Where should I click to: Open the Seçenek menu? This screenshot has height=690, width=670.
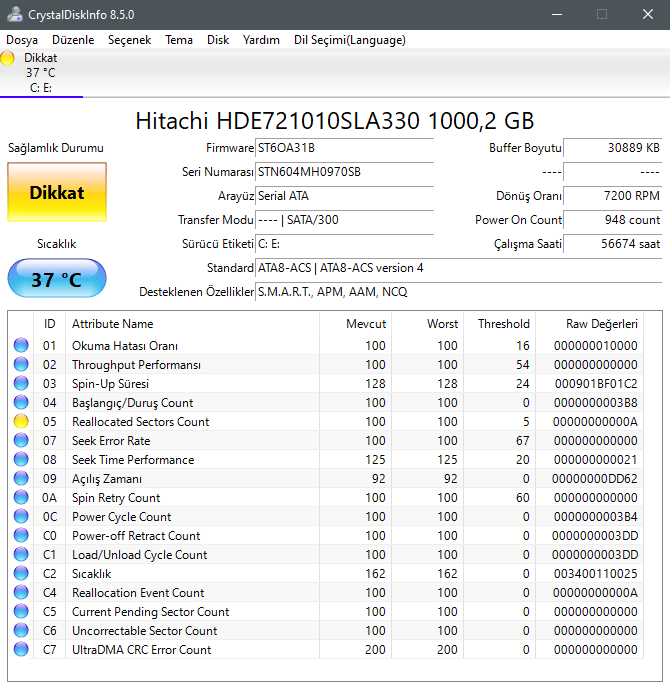tap(129, 40)
